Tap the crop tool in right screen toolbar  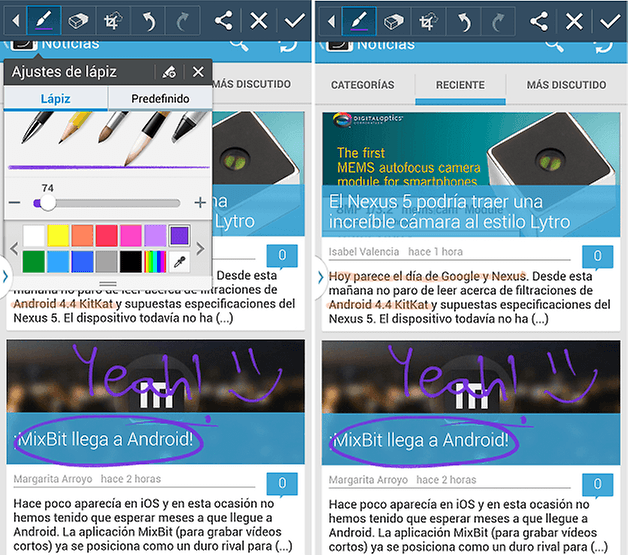point(428,21)
